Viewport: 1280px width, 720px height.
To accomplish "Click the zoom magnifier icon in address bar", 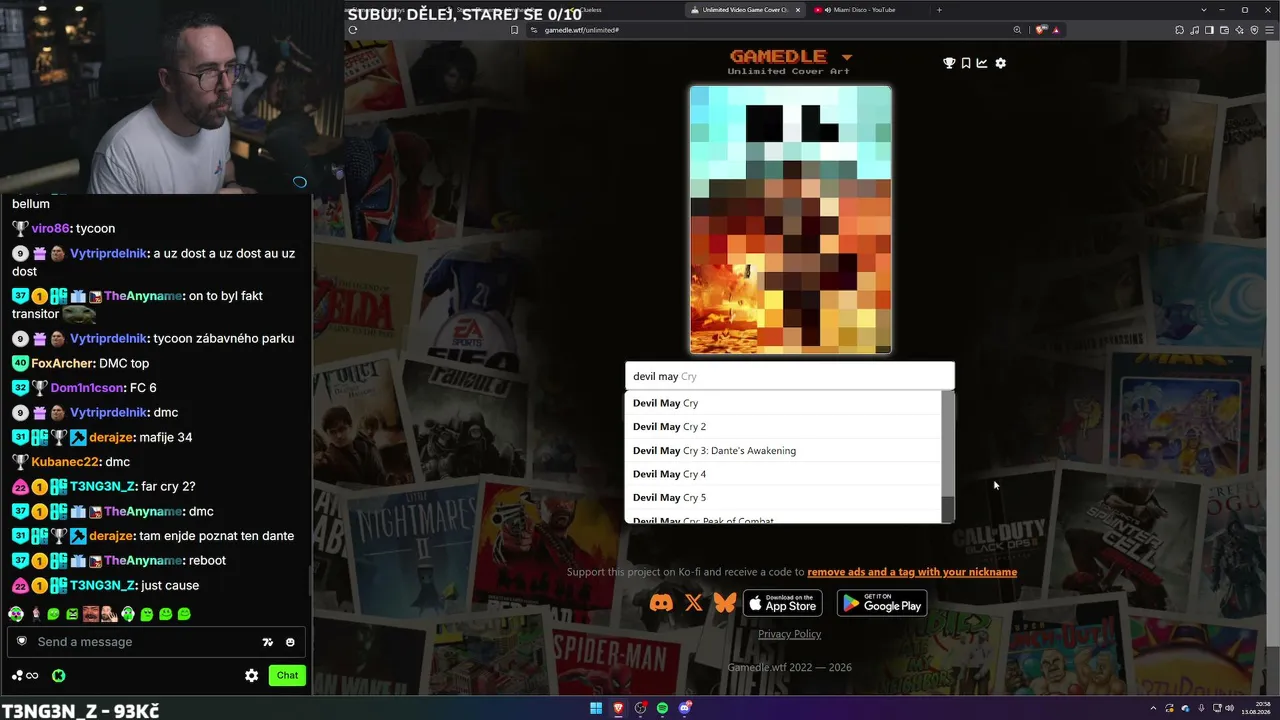I will [x=1017, y=30].
